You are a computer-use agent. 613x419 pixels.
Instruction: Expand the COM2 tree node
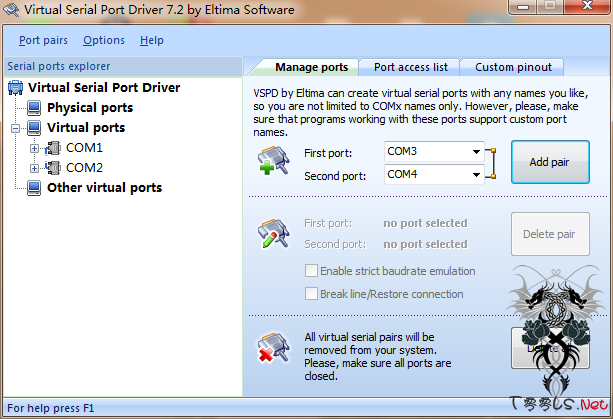tap(34, 168)
